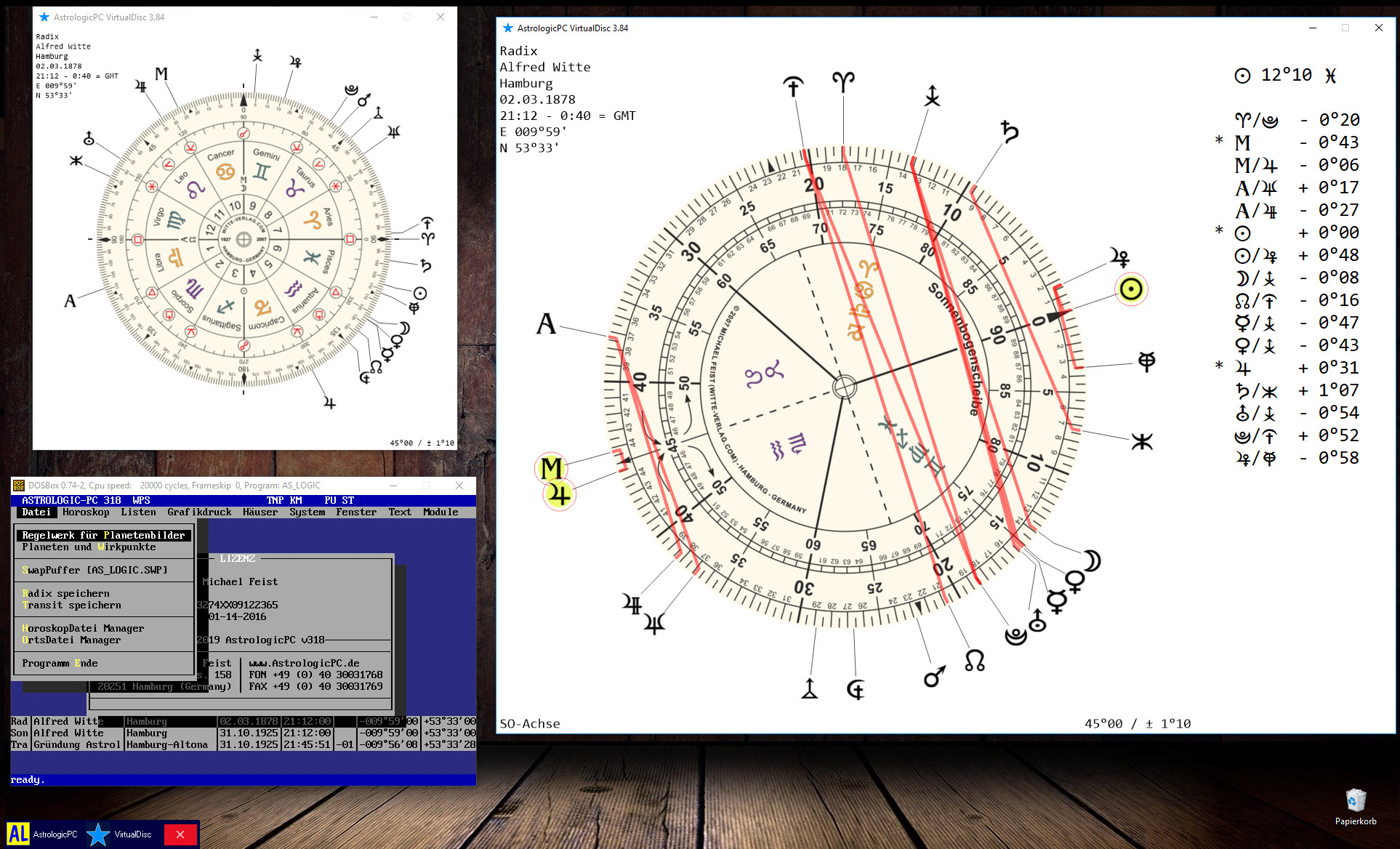Click the VirtualDisc star icon in the taskbar

coord(98,834)
